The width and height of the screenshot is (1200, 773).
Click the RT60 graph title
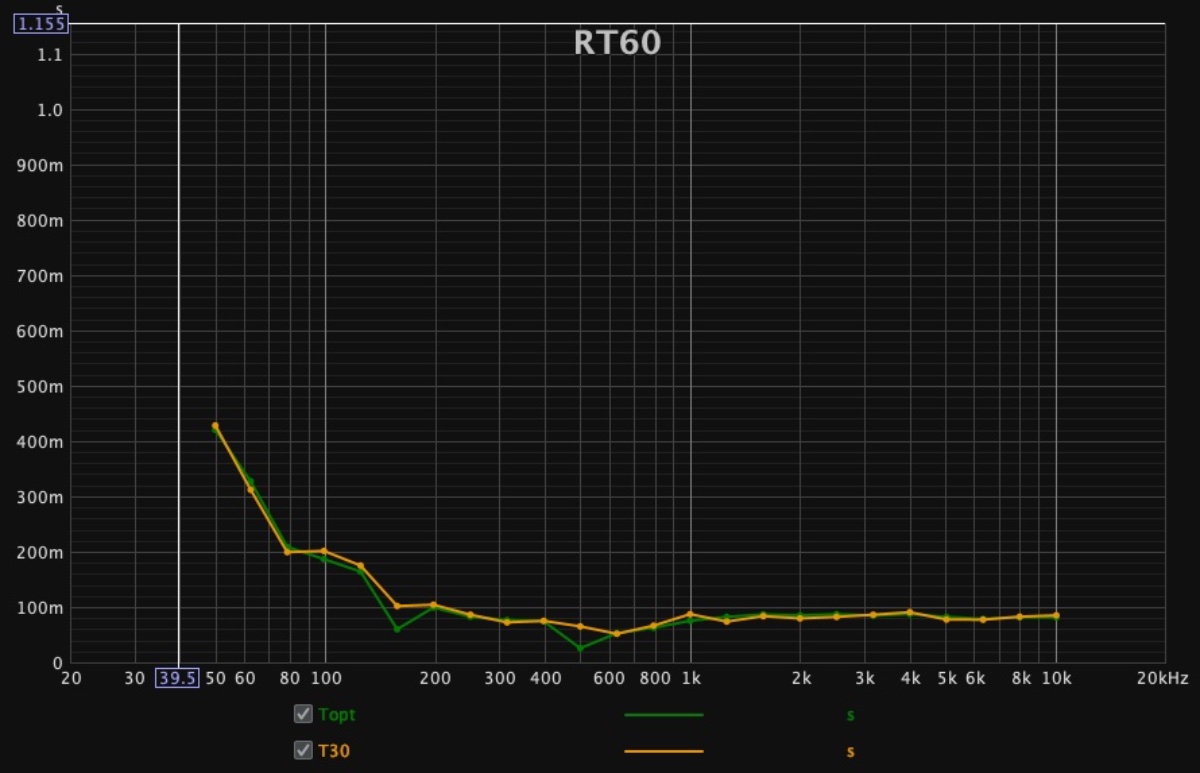point(617,43)
